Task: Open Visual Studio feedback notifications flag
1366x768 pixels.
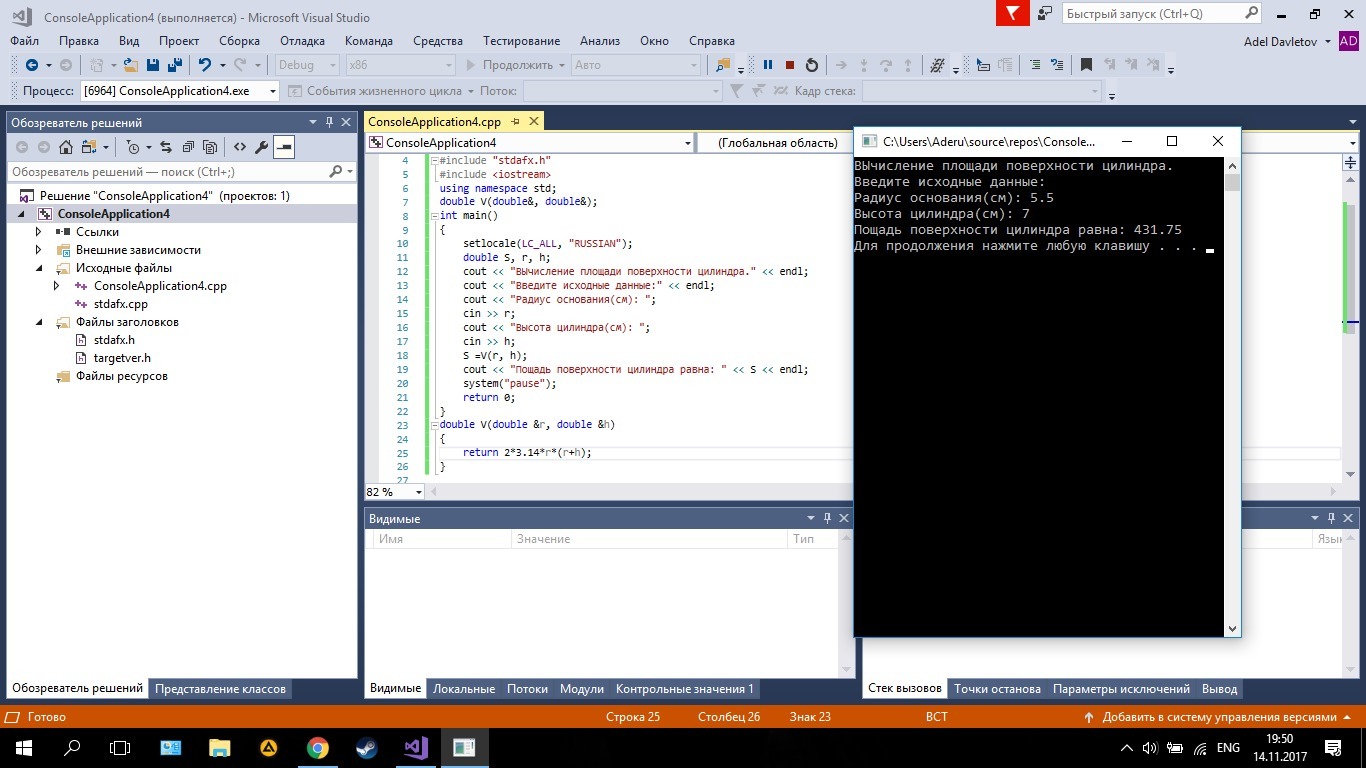Action: (x=1013, y=14)
